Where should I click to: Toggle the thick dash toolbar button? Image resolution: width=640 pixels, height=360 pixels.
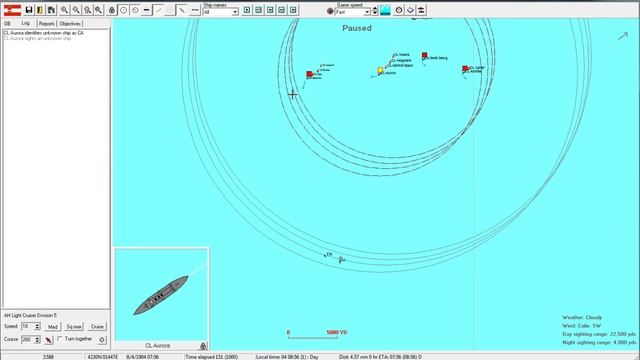[x=147, y=10]
